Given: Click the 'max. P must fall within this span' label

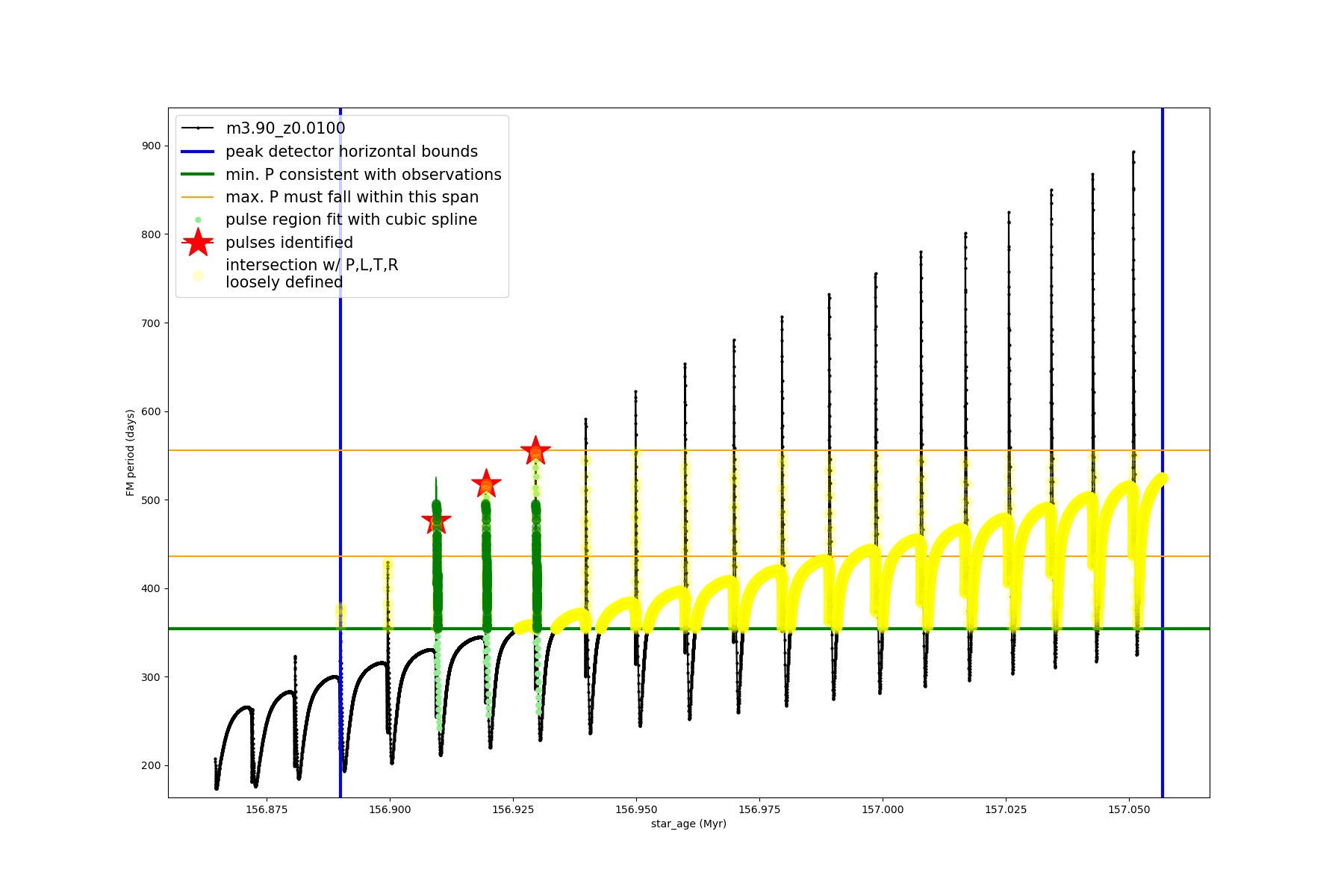Looking at the screenshot, I should coord(352,197).
